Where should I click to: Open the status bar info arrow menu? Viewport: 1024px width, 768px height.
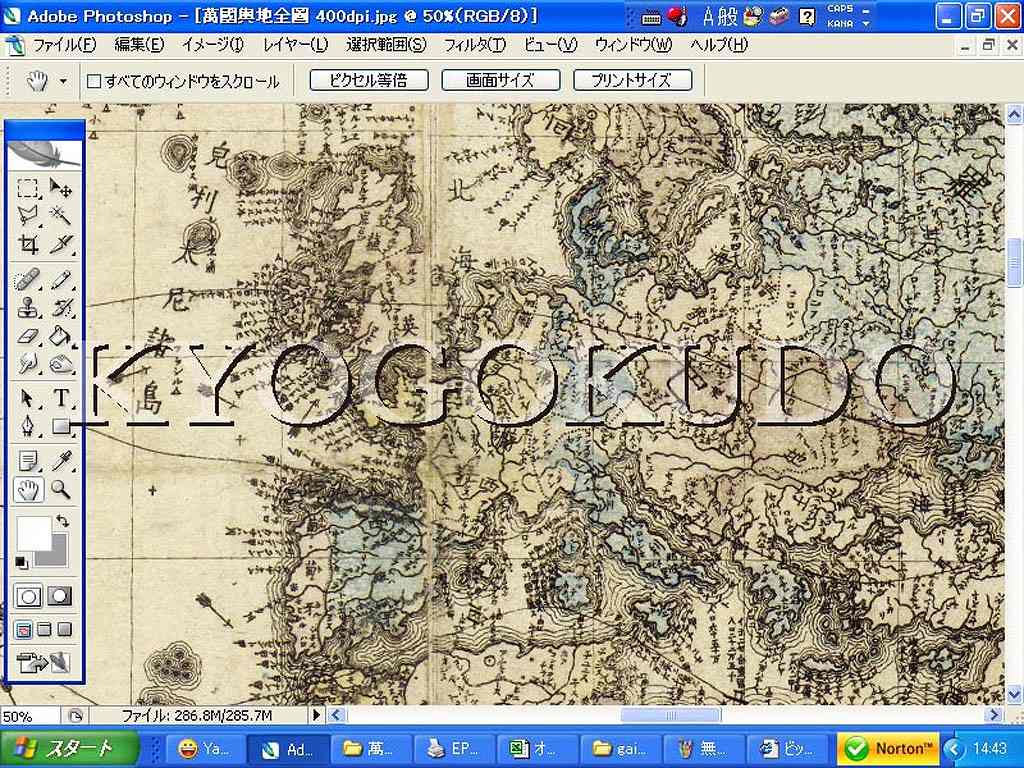click(317, 715)
